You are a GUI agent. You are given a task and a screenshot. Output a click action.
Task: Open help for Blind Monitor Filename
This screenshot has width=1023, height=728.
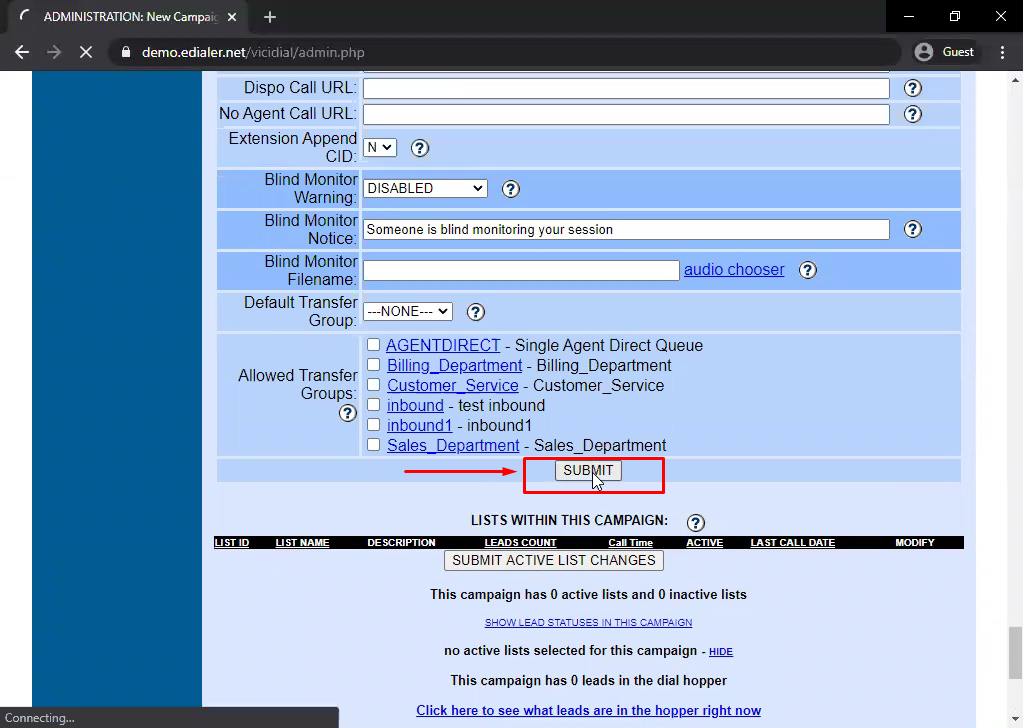pyautogui.click(x=808, y=270)
